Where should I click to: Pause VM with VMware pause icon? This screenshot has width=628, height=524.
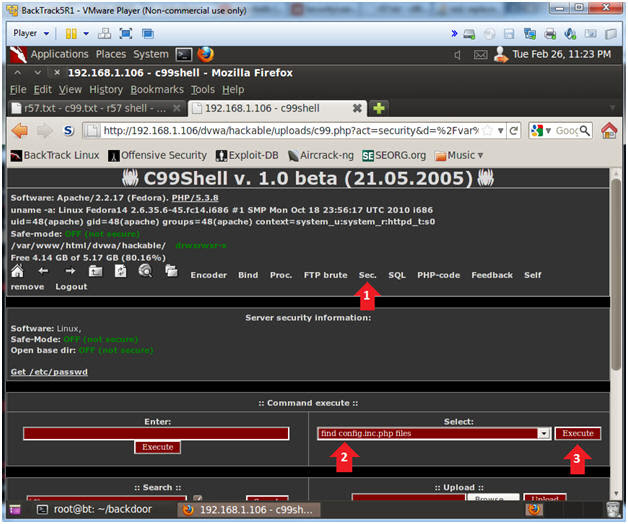tap(71, 34)
